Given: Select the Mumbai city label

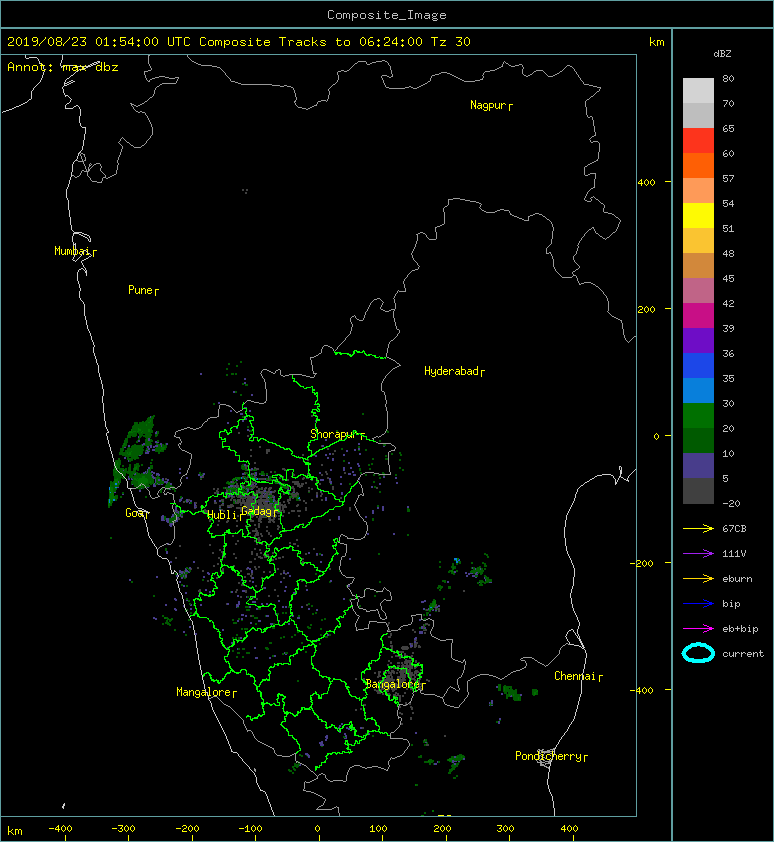Looking at the screenshot, I should (75, 251).
